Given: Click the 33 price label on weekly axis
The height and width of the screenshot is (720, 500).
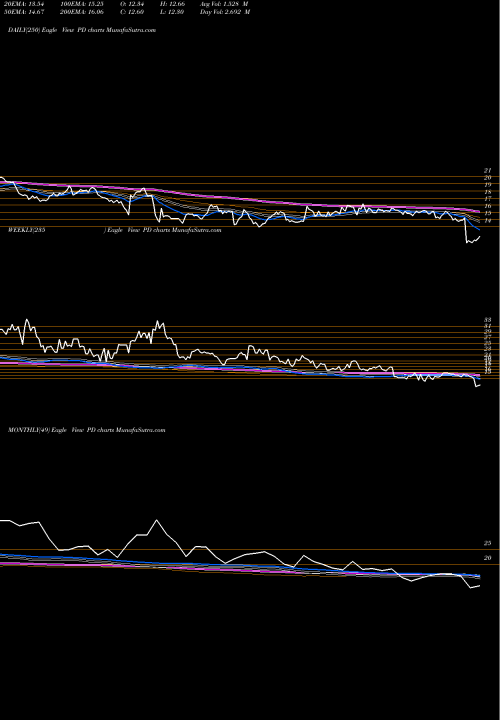Looking at the screenshot, I should pyautogui.click(x=488, y=320).
